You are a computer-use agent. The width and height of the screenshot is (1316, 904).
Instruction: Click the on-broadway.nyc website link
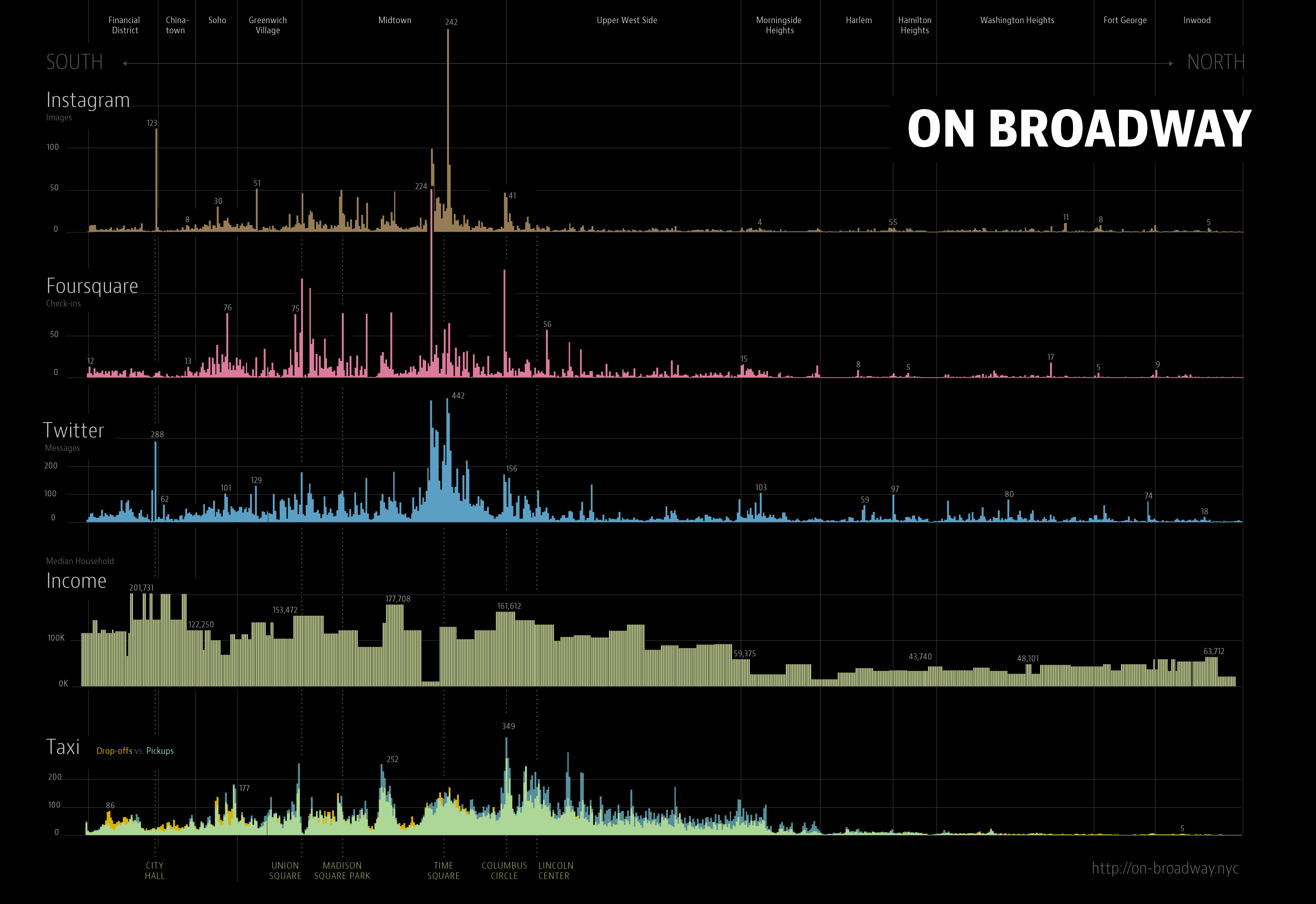click(x=1165, y=868)
